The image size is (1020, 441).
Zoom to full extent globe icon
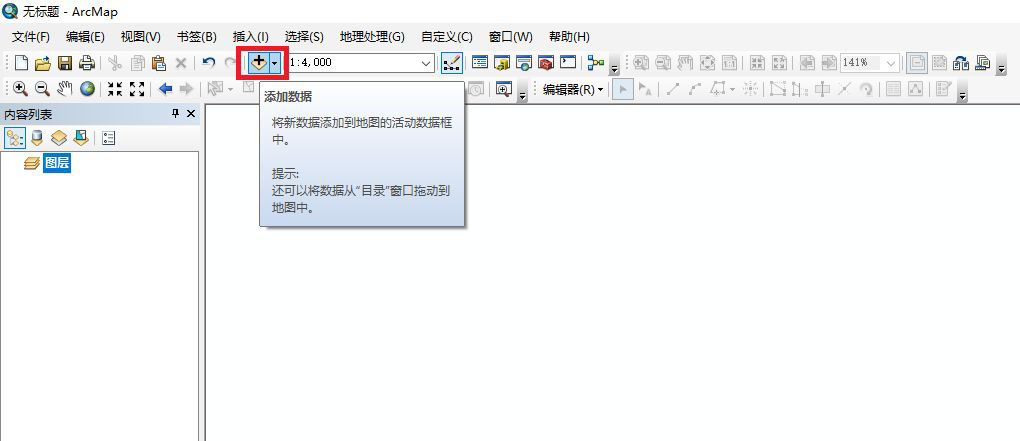point(87,88)
